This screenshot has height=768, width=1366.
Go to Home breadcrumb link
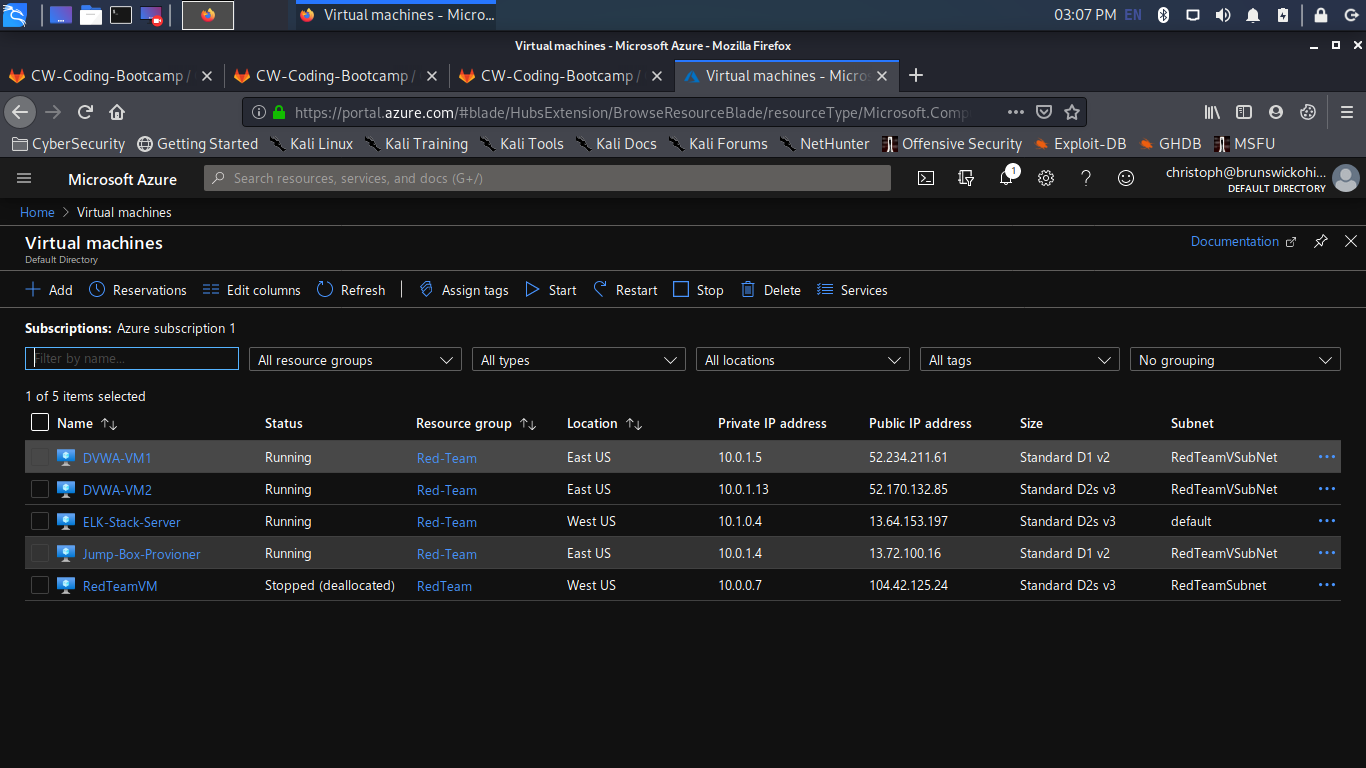[37, 212]
